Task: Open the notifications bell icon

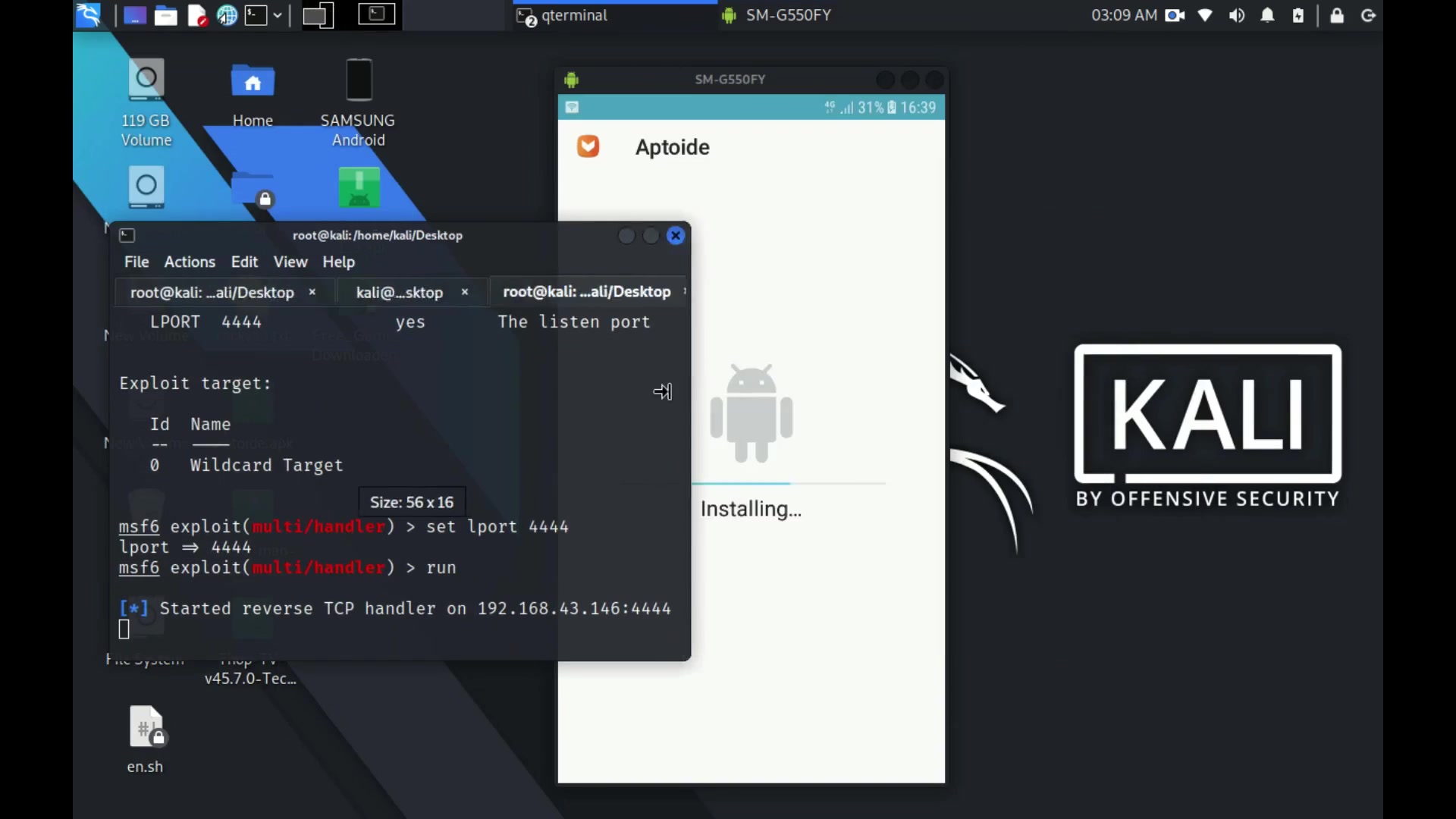Action: 1267,15
